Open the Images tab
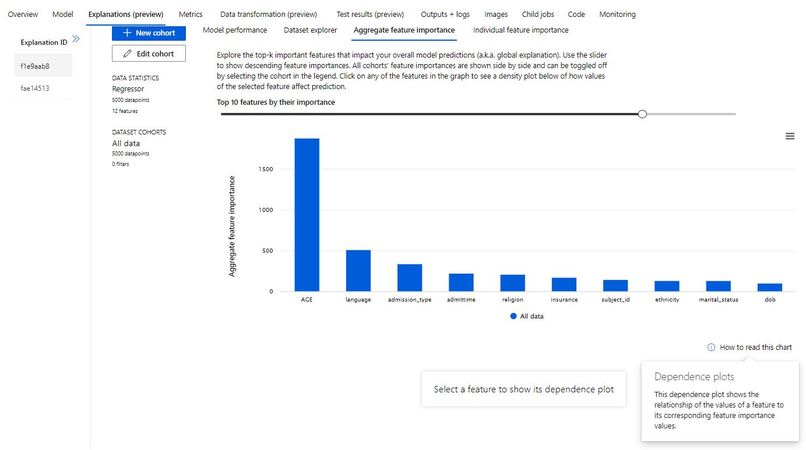806x450 pixels. pos(496,14)
